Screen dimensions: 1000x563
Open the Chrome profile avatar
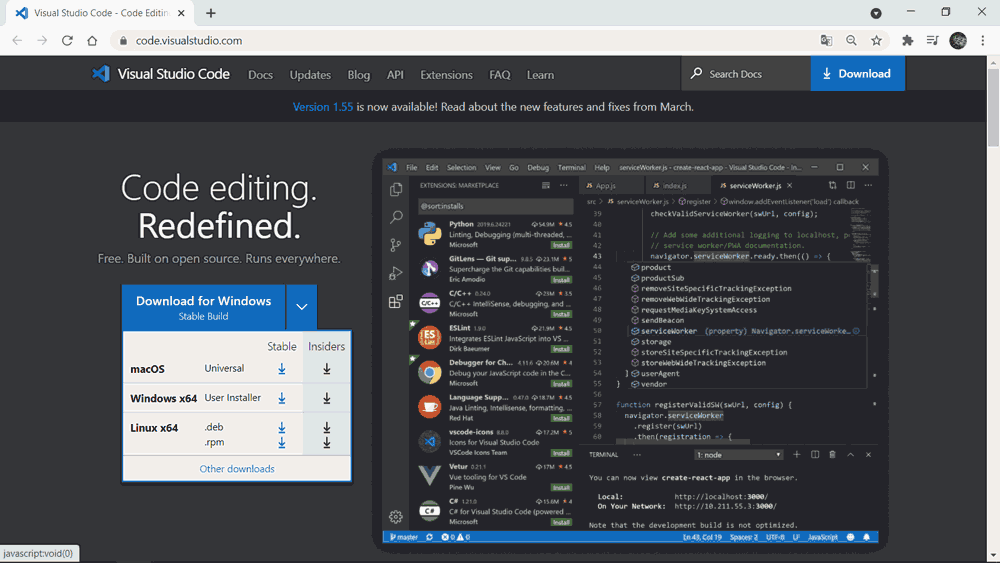tap(958, 40)
